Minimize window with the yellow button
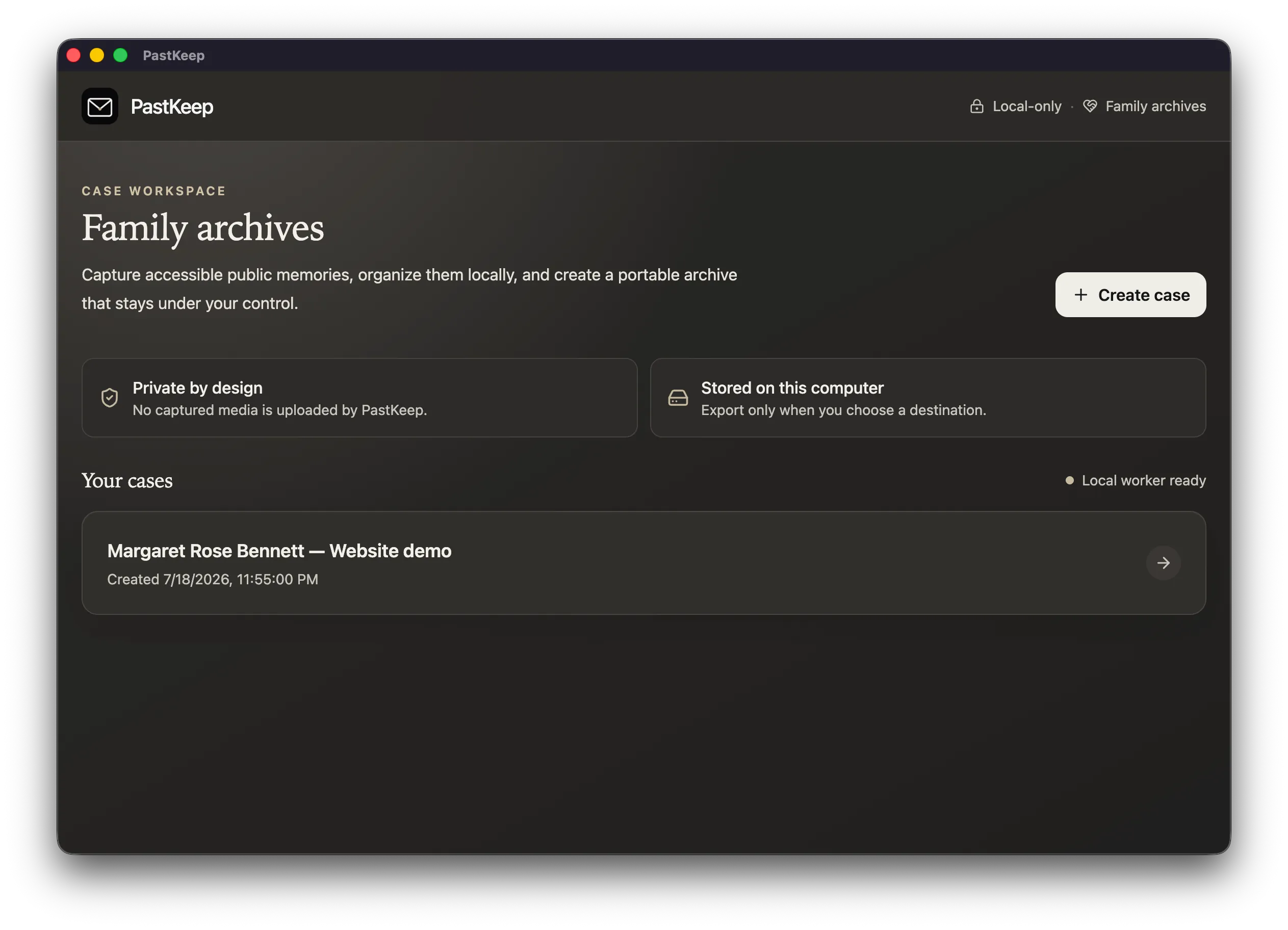 tap(97, 55)
